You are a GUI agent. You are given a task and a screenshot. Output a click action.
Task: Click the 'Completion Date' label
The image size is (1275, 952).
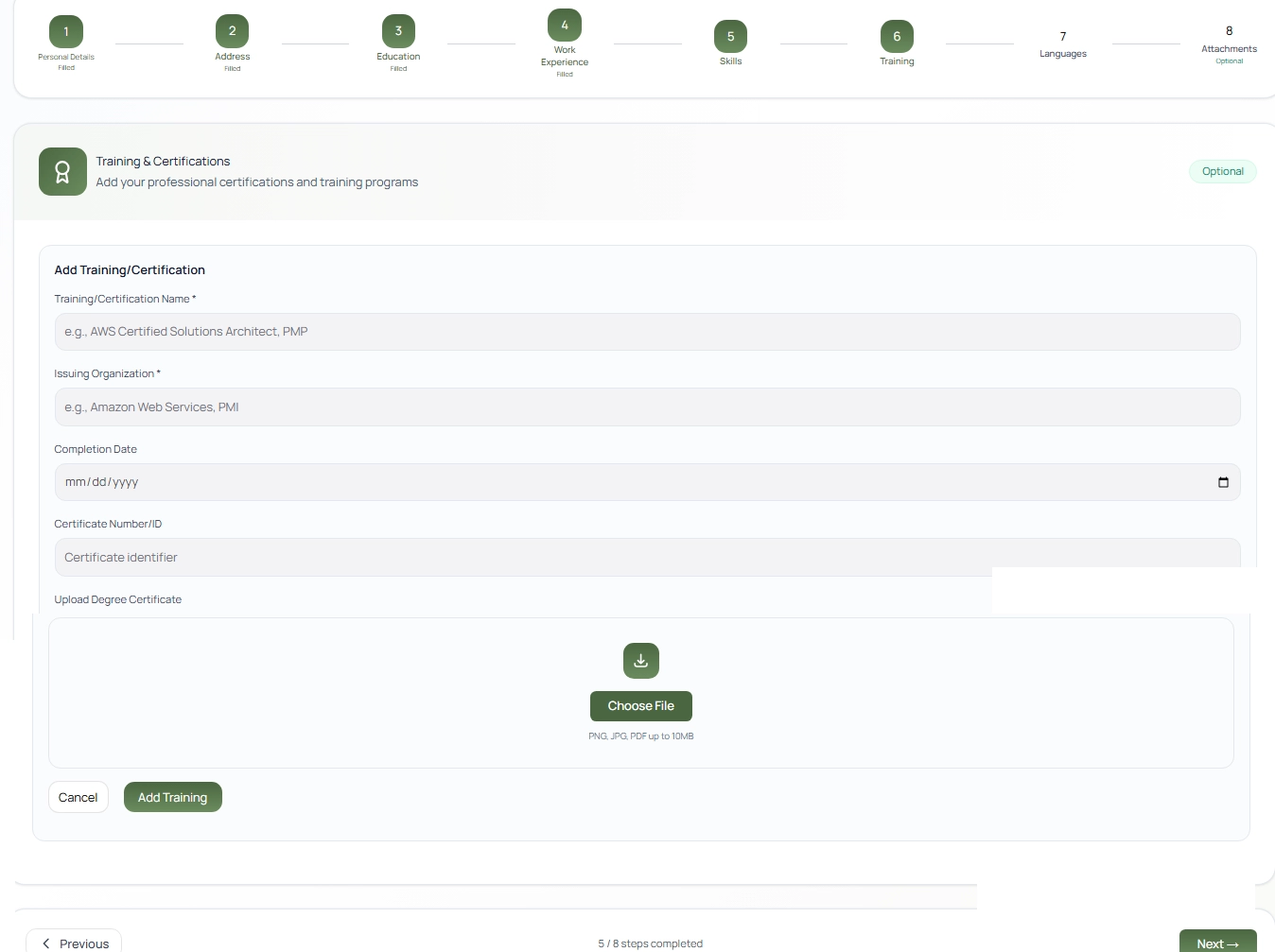[x=96, y=449]
